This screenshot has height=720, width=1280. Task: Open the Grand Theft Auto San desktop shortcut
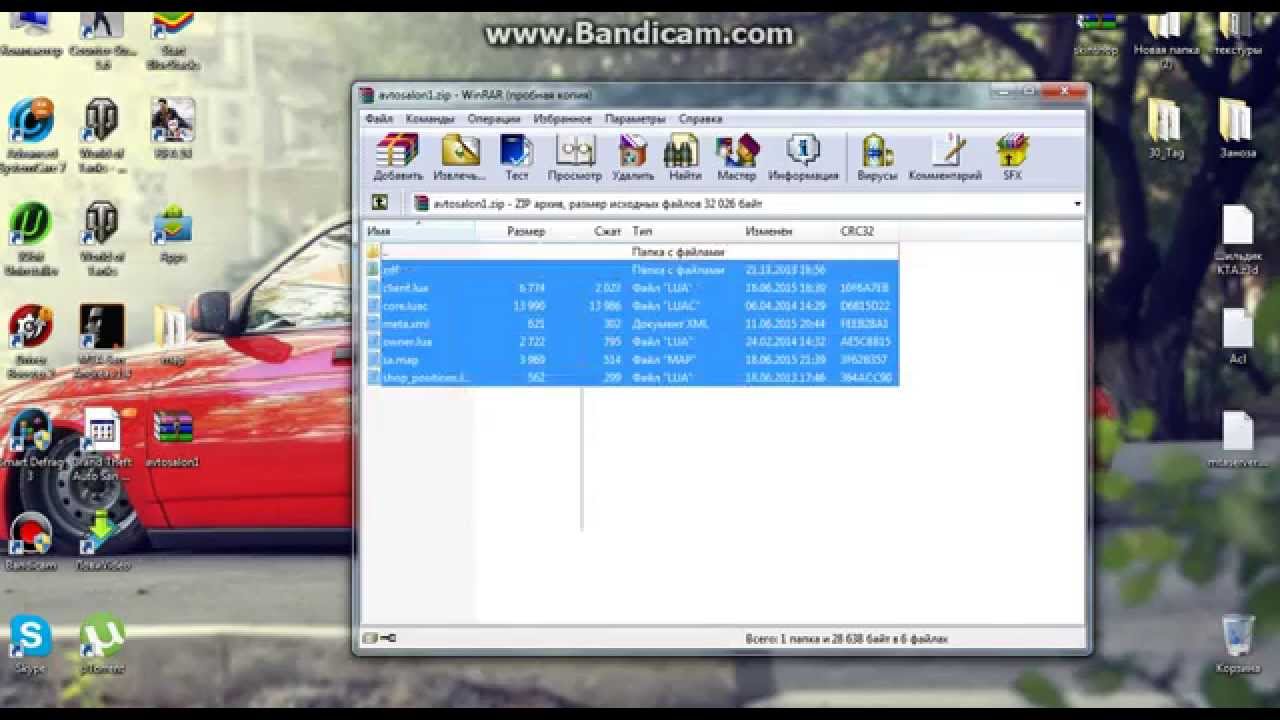101,444
